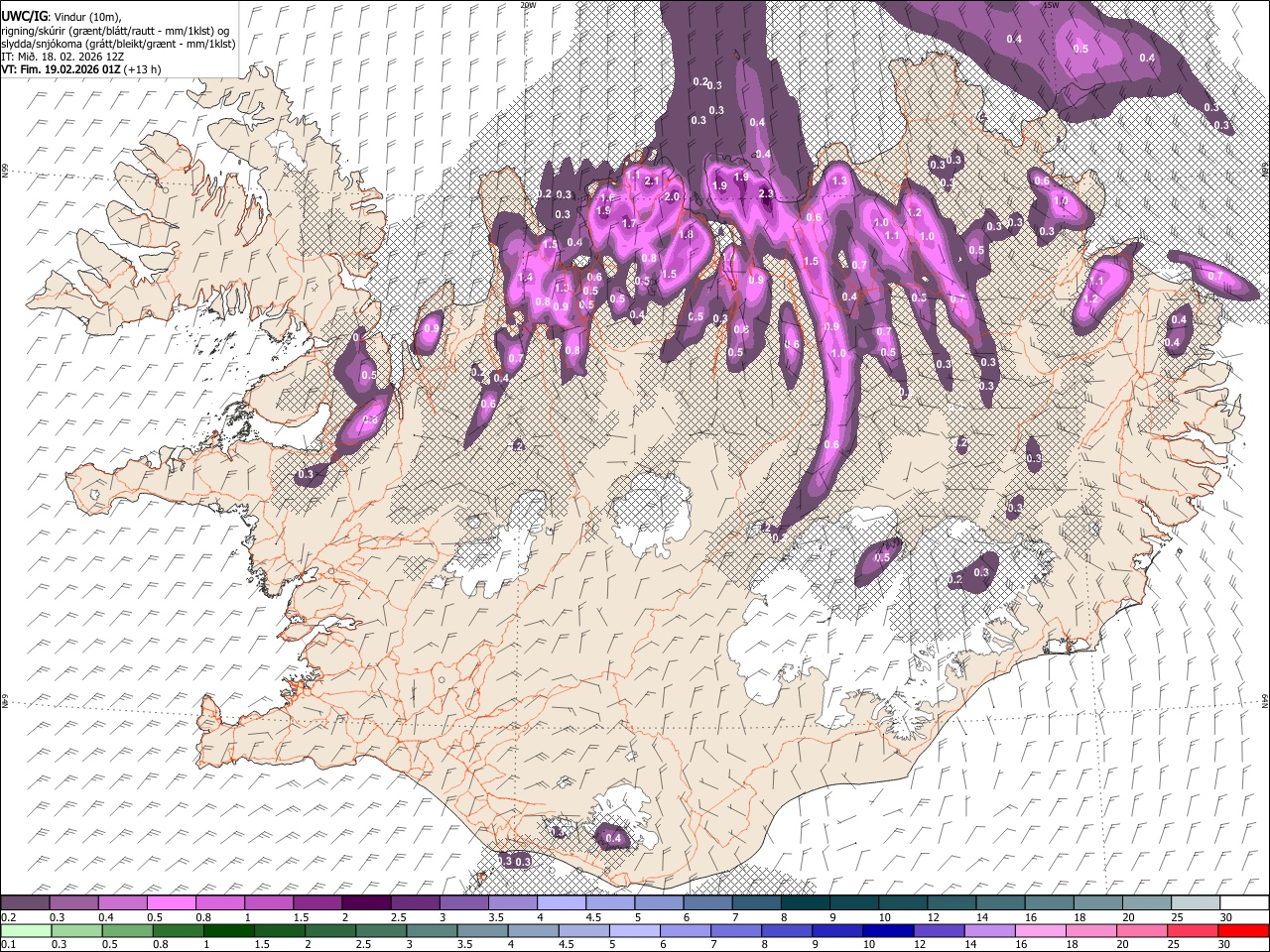Screen dimensions: 1270x952
Task: Click the 'IT: Mið. 18. 02. 2026 12Z' line
Action: click(63, 57)
